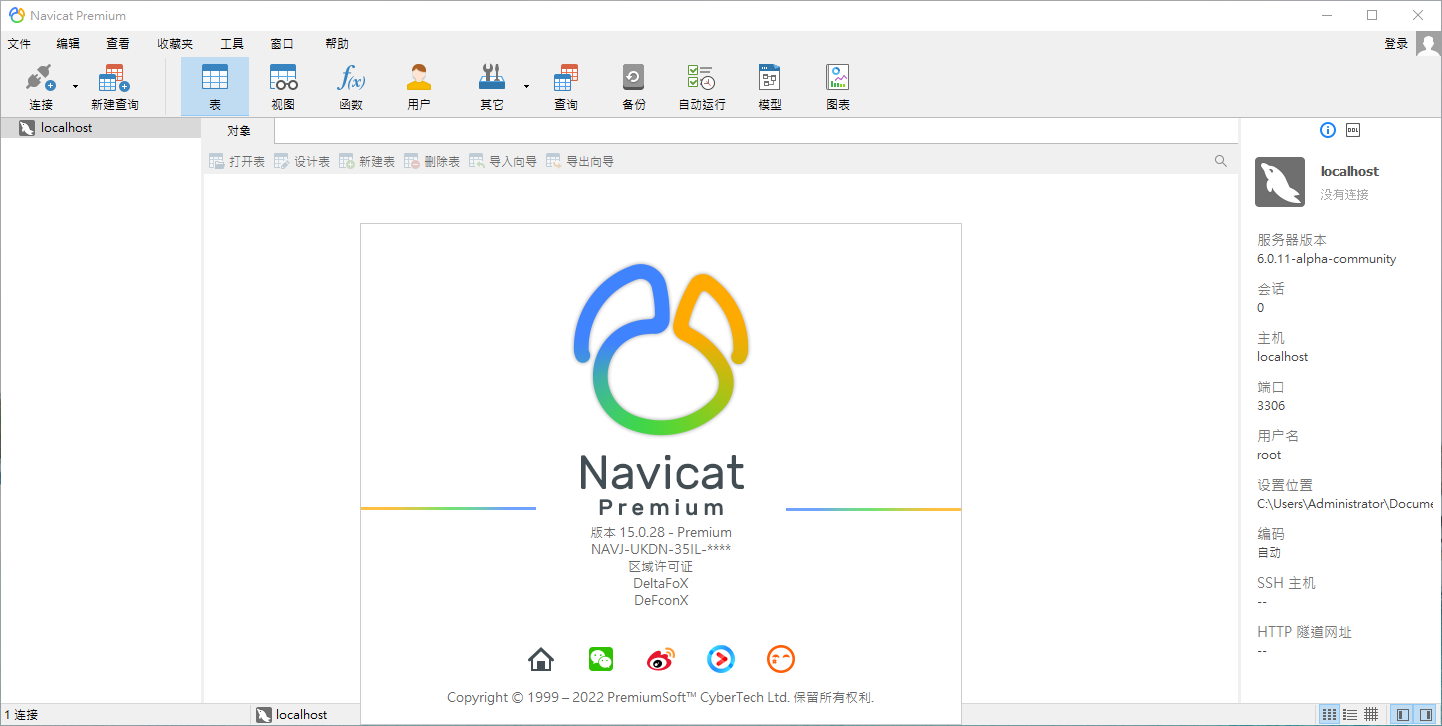Open the Charts (图表) tool
This screenshot has width=1442, height=726.
pyautogui.click(x=838, y=86)
